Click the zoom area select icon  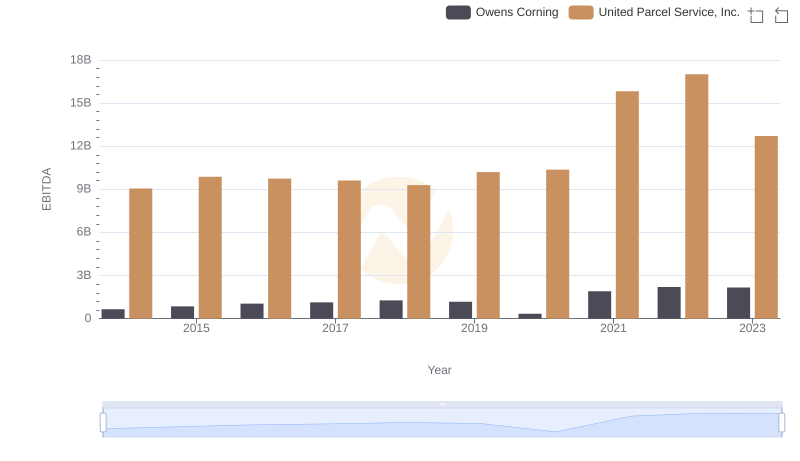pos(756,15)
